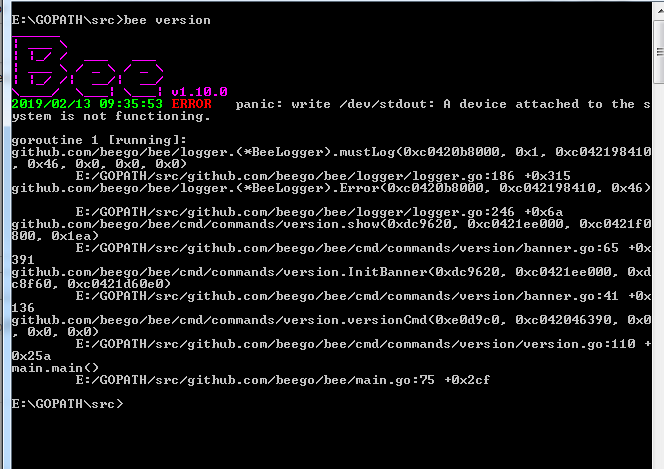Click the 'main.main()' stack frame line
Image resolution: width=664 pixels, height=469 pixels.
point(55,368)
